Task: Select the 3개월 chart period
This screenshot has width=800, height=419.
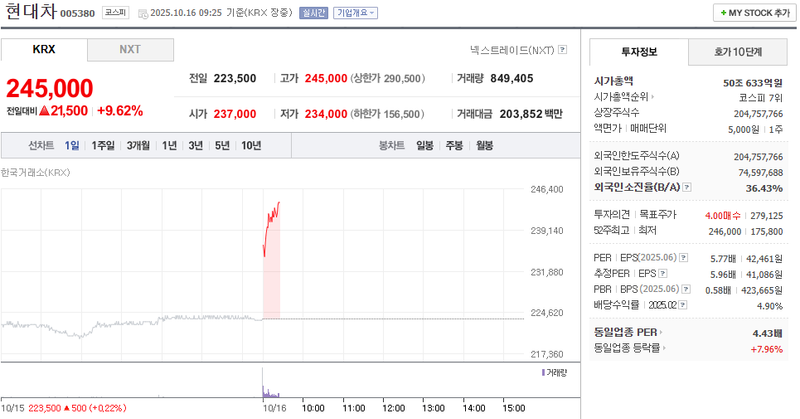Action: pyautogui.click(x=138, y=146)
